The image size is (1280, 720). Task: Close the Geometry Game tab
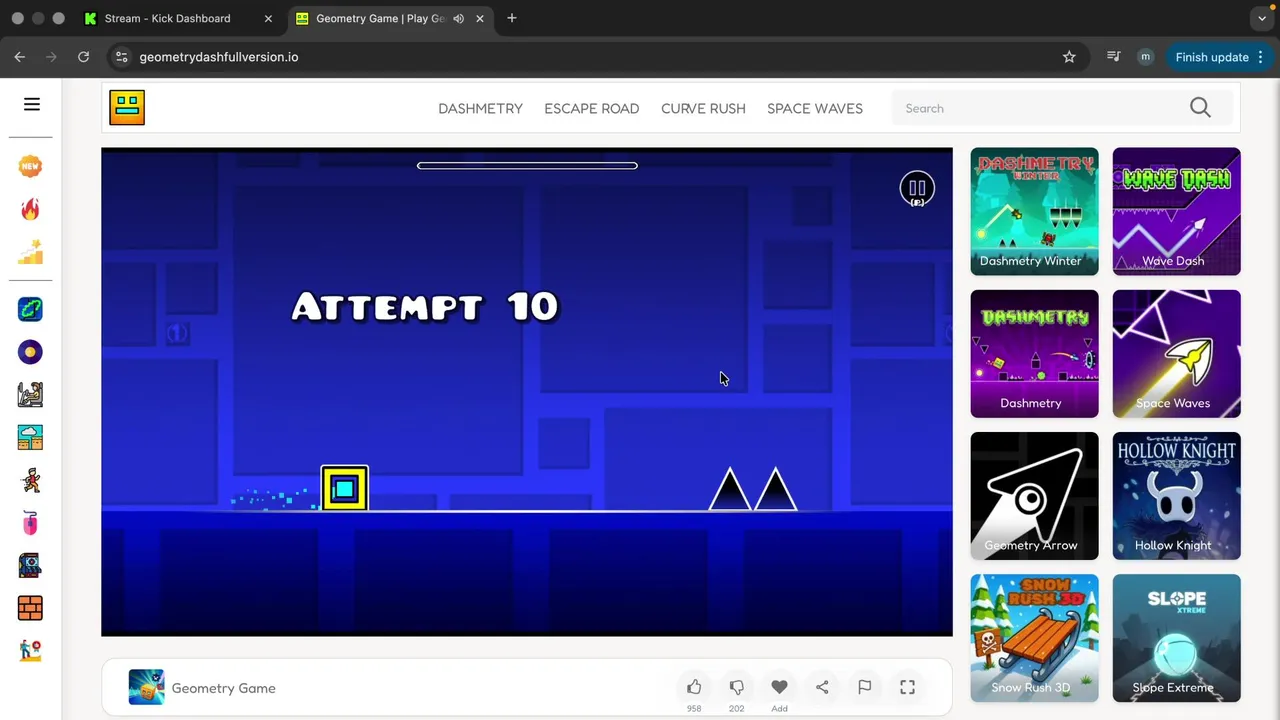pyautogui.click(x=480, y=18)
